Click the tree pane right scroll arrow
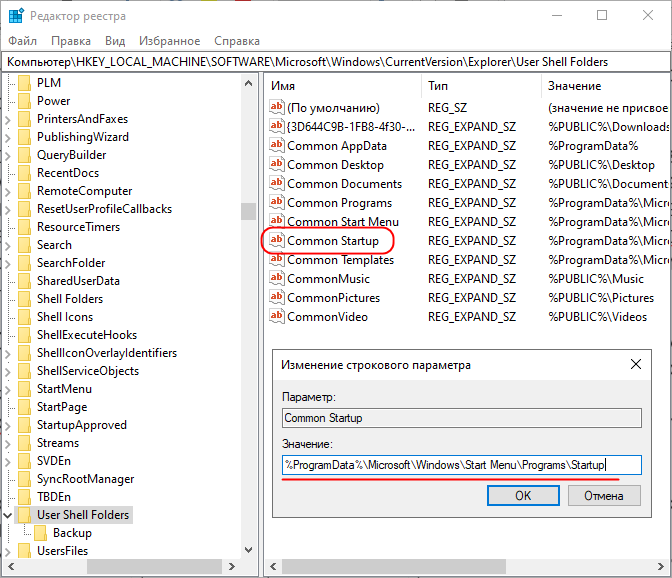This screenshot has width=672, height=578. coord(231,566)
